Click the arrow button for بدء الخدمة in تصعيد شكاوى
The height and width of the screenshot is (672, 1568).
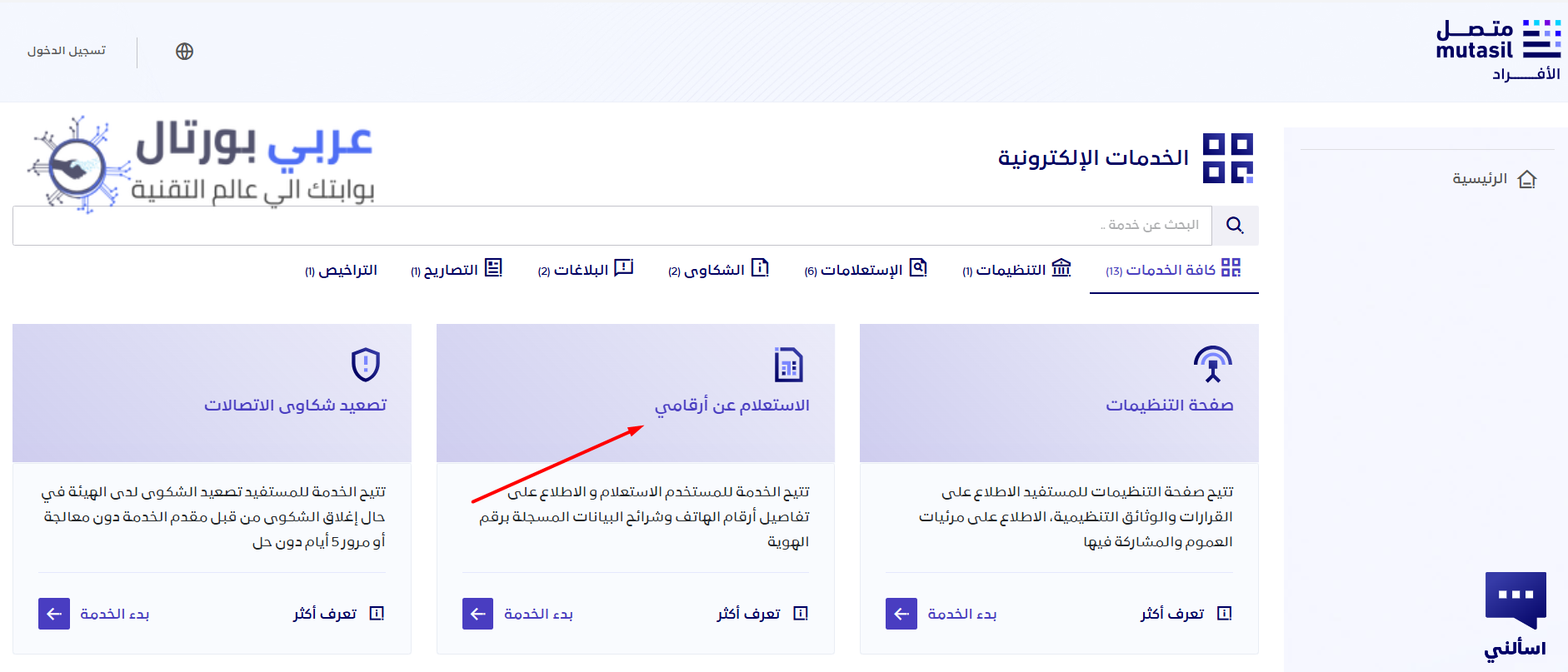tap(54, 614)
